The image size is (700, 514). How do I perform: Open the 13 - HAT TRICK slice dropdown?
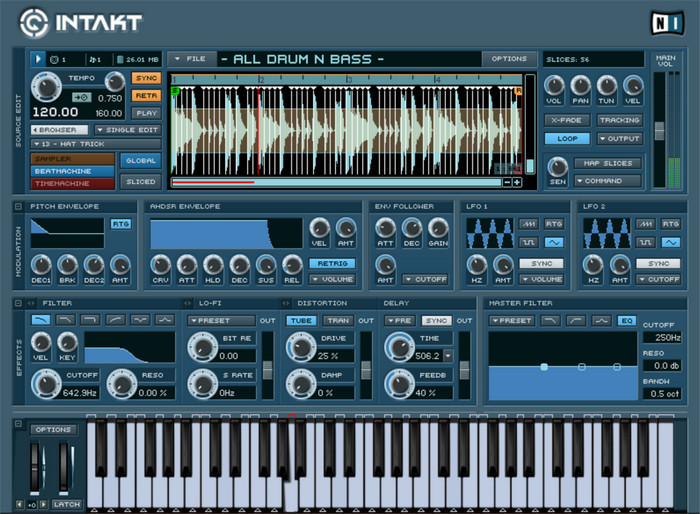[96, 144]
